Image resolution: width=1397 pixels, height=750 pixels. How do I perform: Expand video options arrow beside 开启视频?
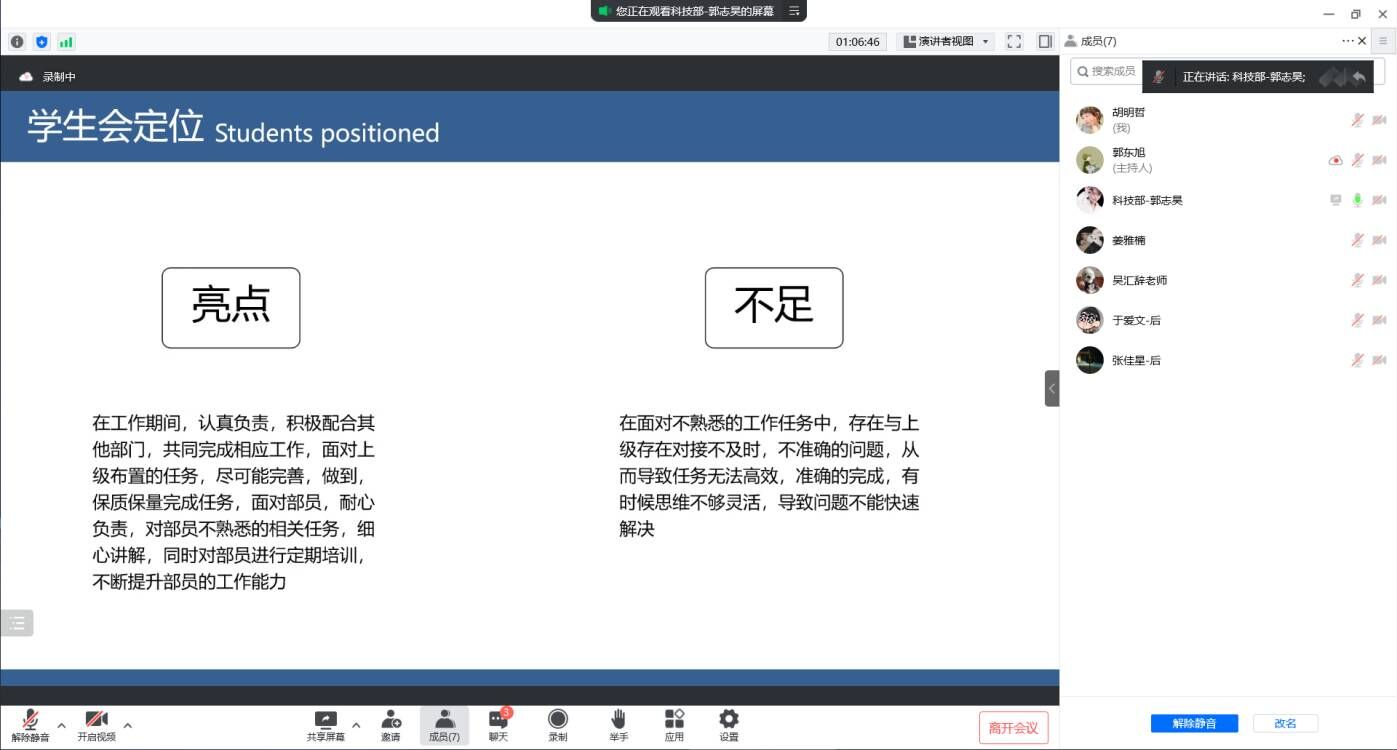(127, 725)
